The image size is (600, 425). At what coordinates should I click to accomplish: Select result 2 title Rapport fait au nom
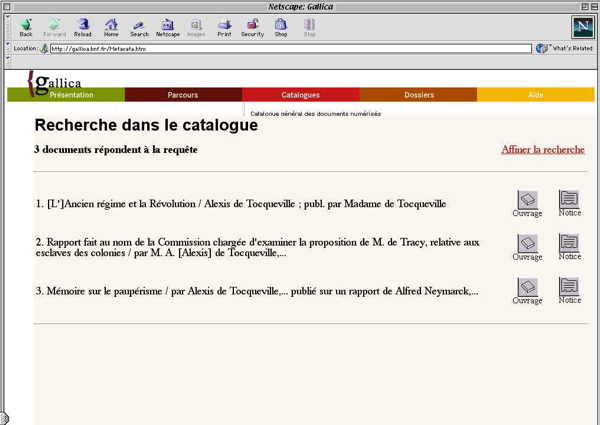[x=257, y=248]
